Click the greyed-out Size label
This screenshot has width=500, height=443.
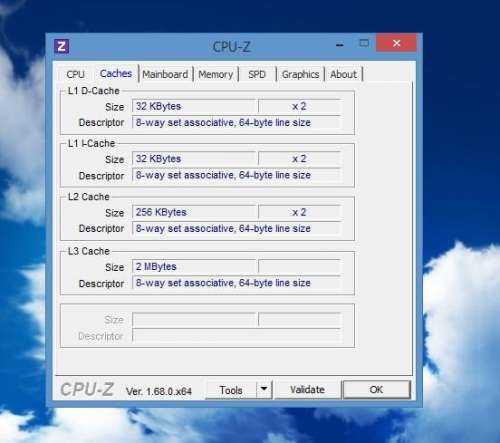(x=114, y=320)
